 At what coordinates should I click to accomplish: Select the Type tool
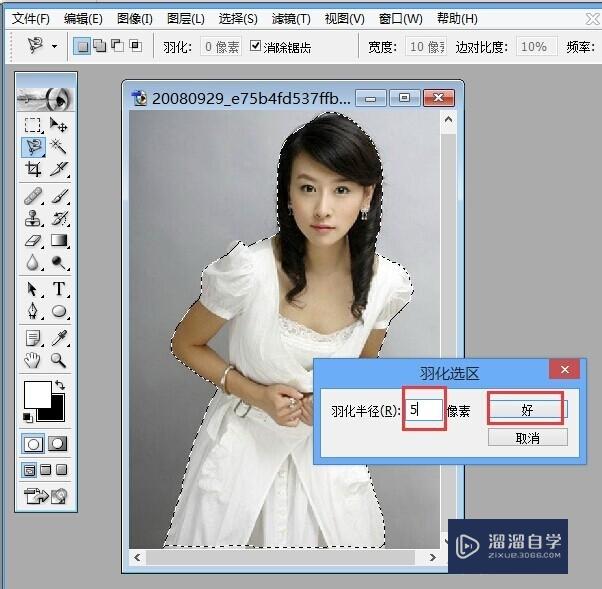coord(58,289)
